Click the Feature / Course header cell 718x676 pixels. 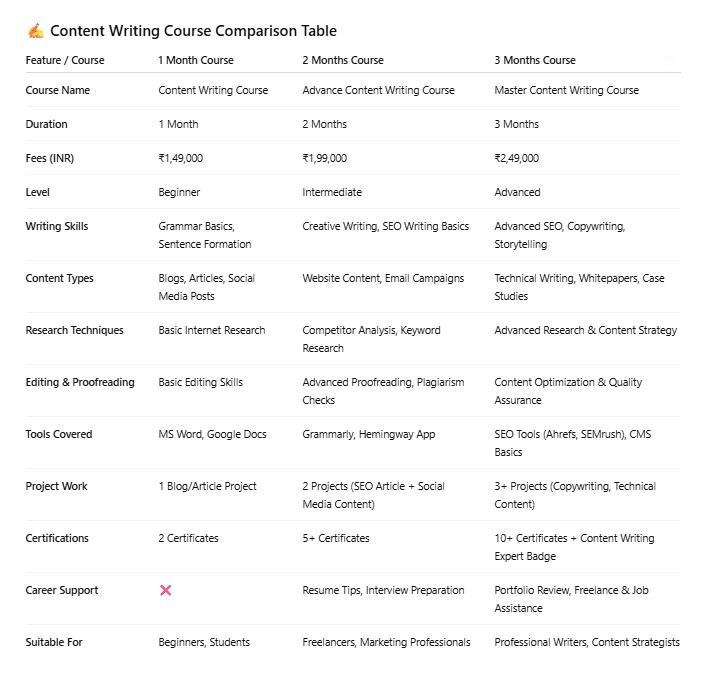[65, 60]
